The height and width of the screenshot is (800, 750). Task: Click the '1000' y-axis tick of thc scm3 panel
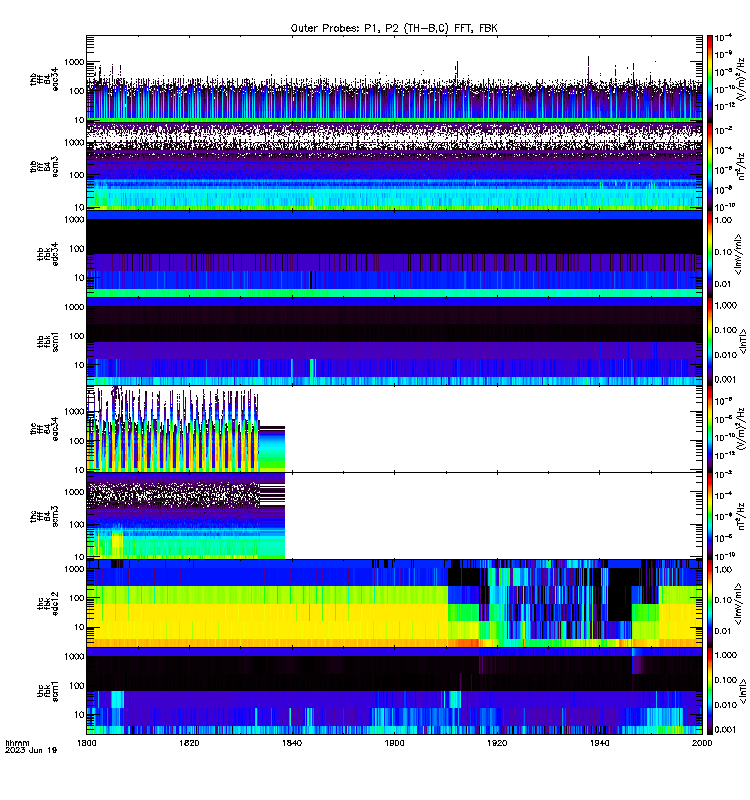click(x=74, y=492)
